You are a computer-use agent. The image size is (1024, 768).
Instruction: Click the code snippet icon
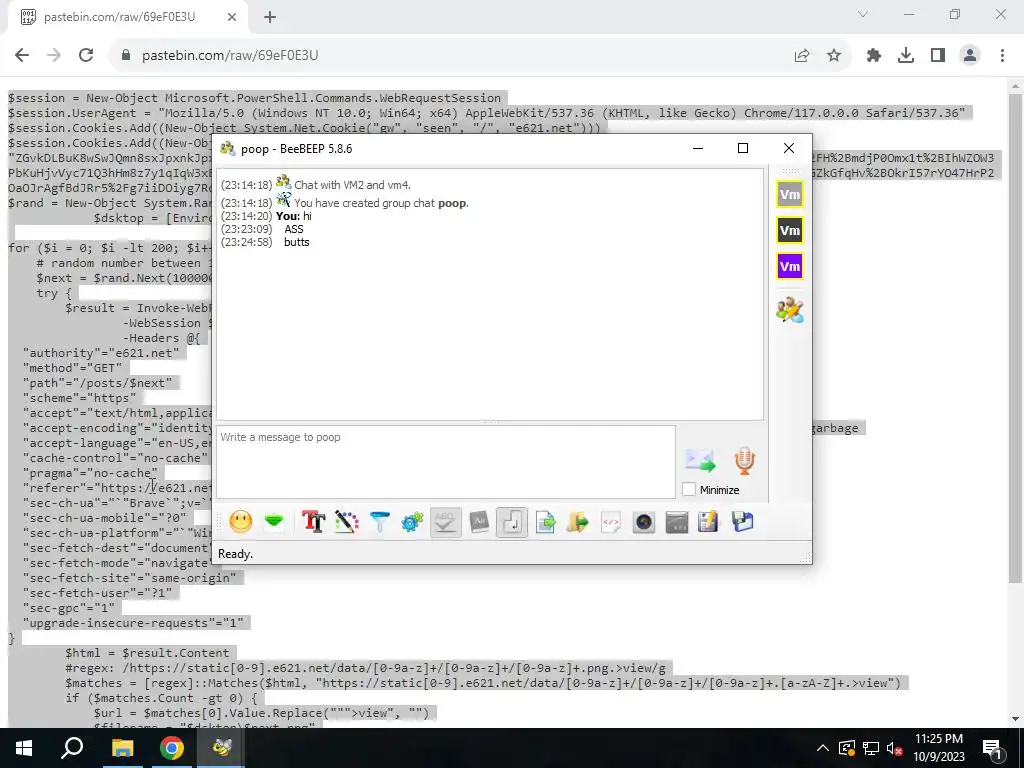click(611, 522)
